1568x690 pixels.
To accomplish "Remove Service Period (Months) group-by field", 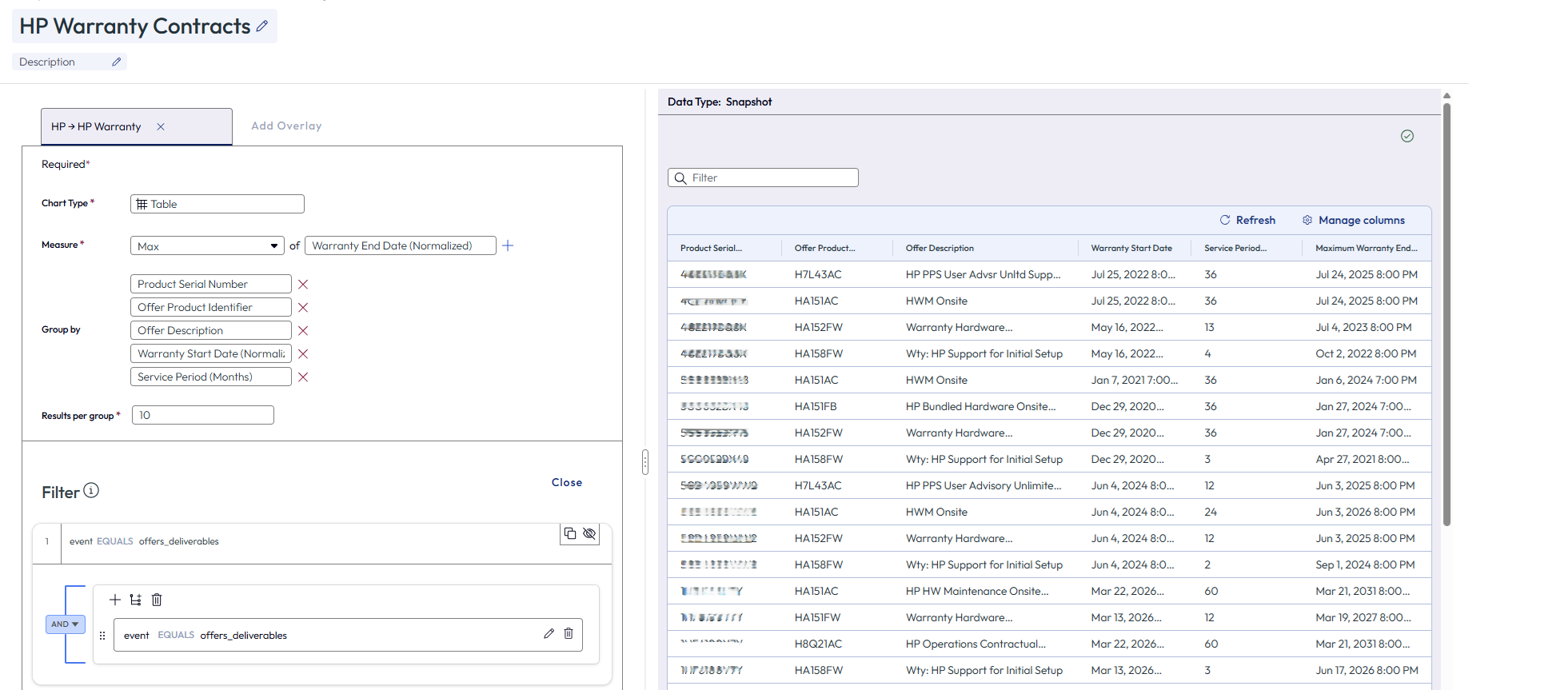I will tap(303, 377).
